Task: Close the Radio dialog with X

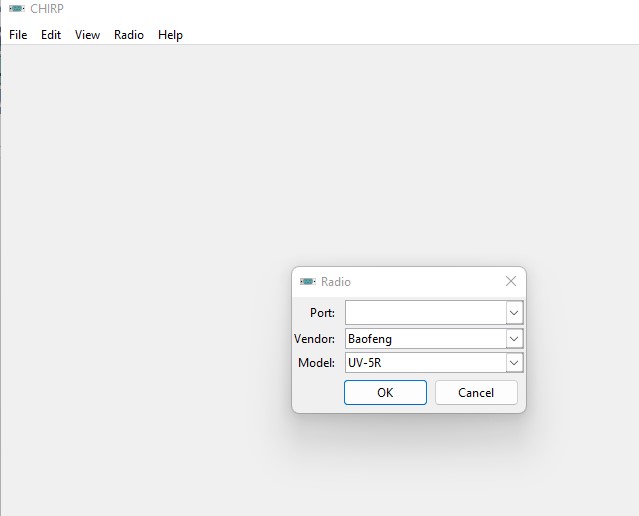Action: (x=511, y=281)
